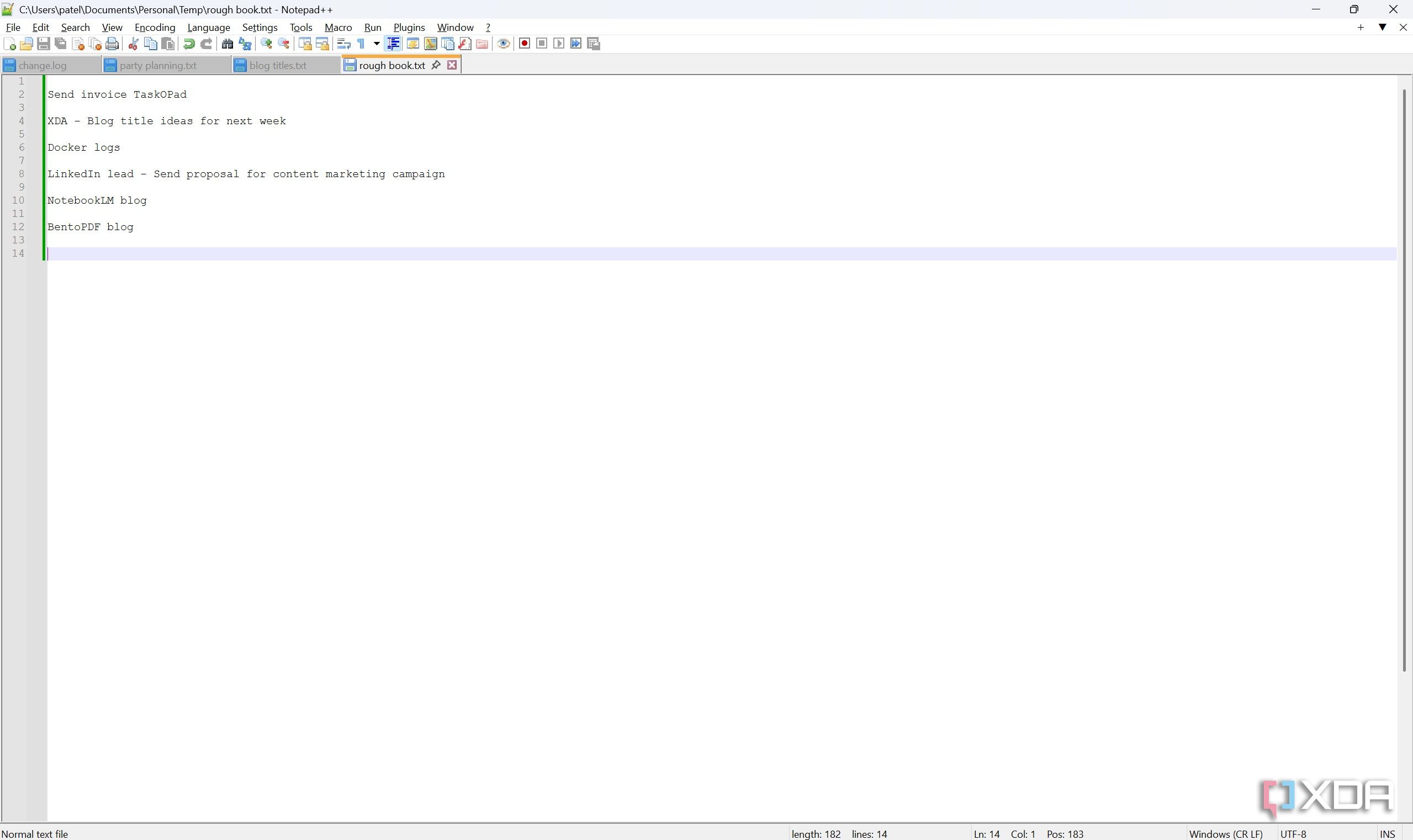Pin the rough book.txt tab
1413x840 pixels.
436,65
